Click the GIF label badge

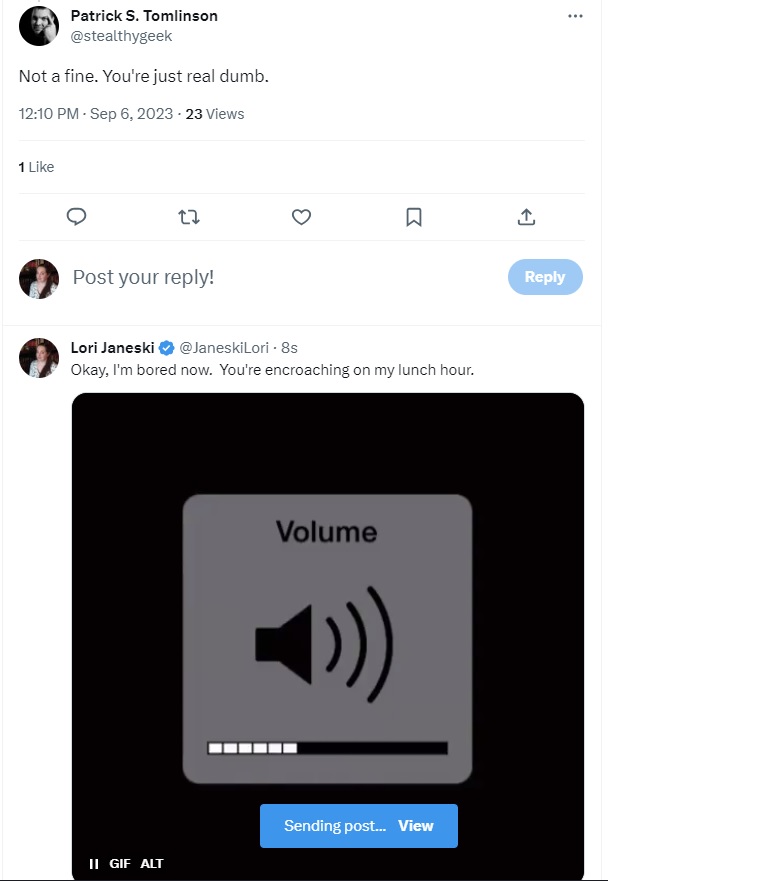[120, 864]
